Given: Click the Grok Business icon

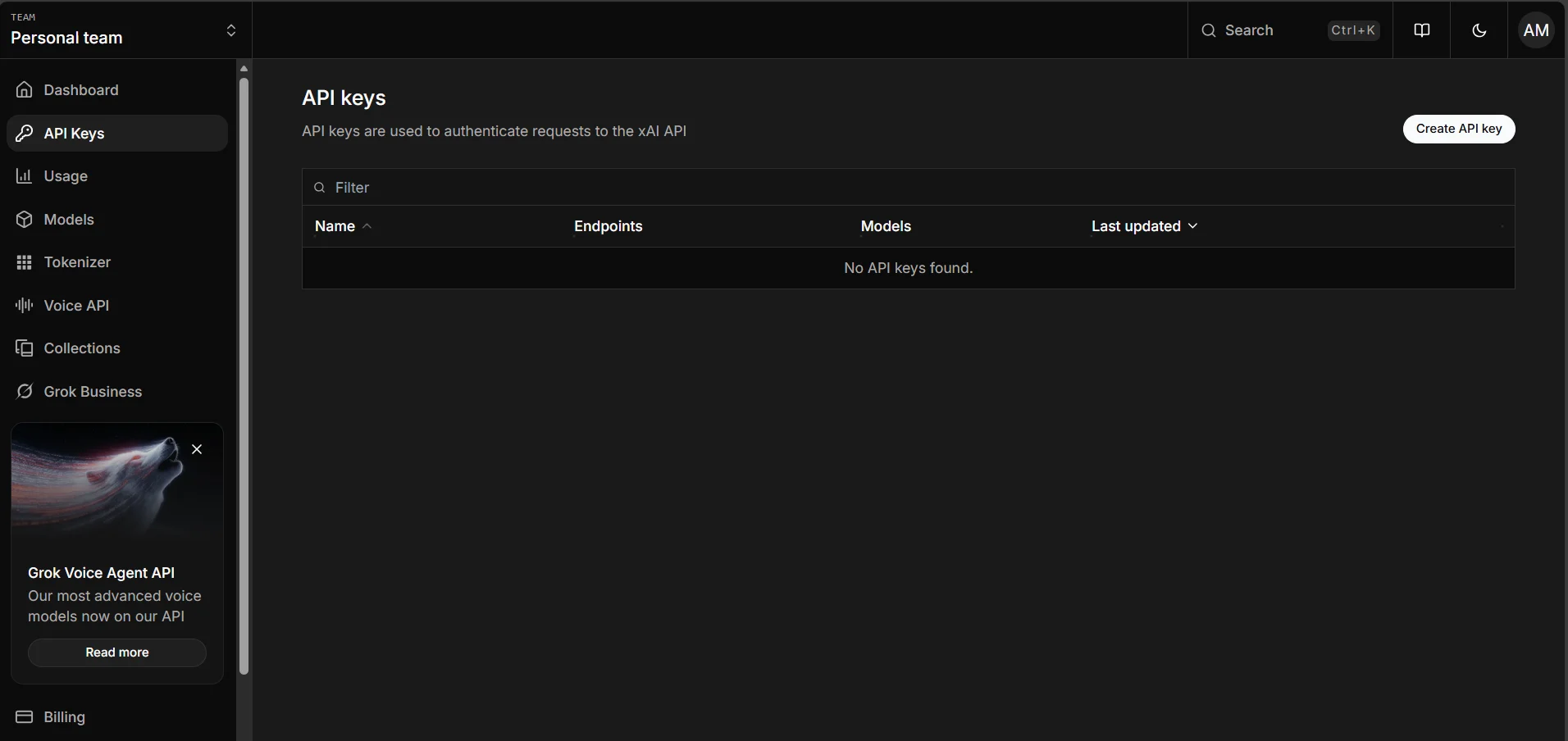Looking at the screenshot, I should [25, 392].
